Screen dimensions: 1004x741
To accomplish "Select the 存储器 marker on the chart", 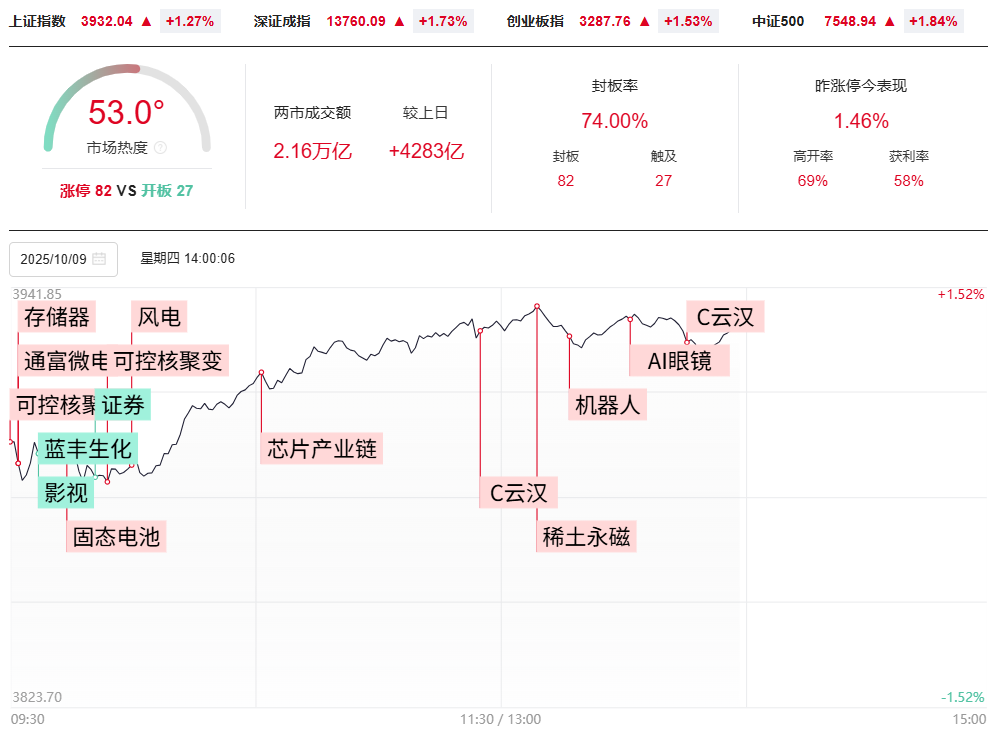I will pyautogui.click(x=57, y=318).
